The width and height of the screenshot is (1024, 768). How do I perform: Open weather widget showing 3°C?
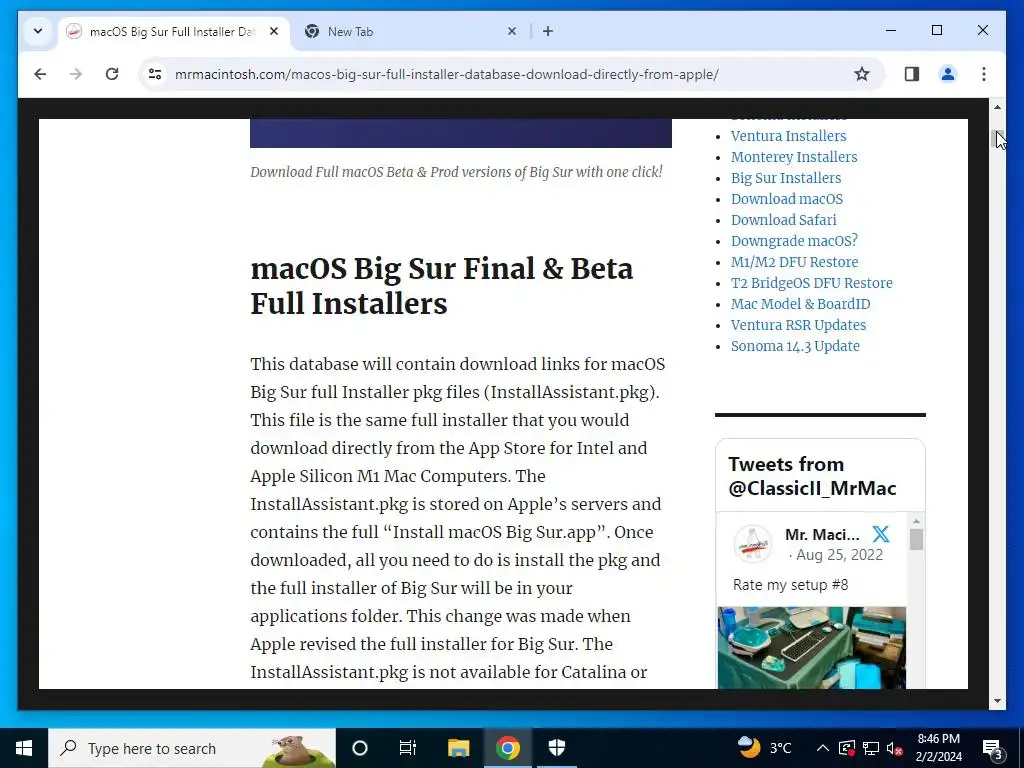tap(764, 748)
